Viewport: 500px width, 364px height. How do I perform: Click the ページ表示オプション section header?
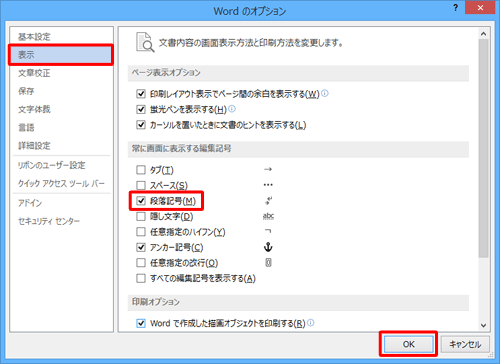pyautogui.click(x=298, y=73)
